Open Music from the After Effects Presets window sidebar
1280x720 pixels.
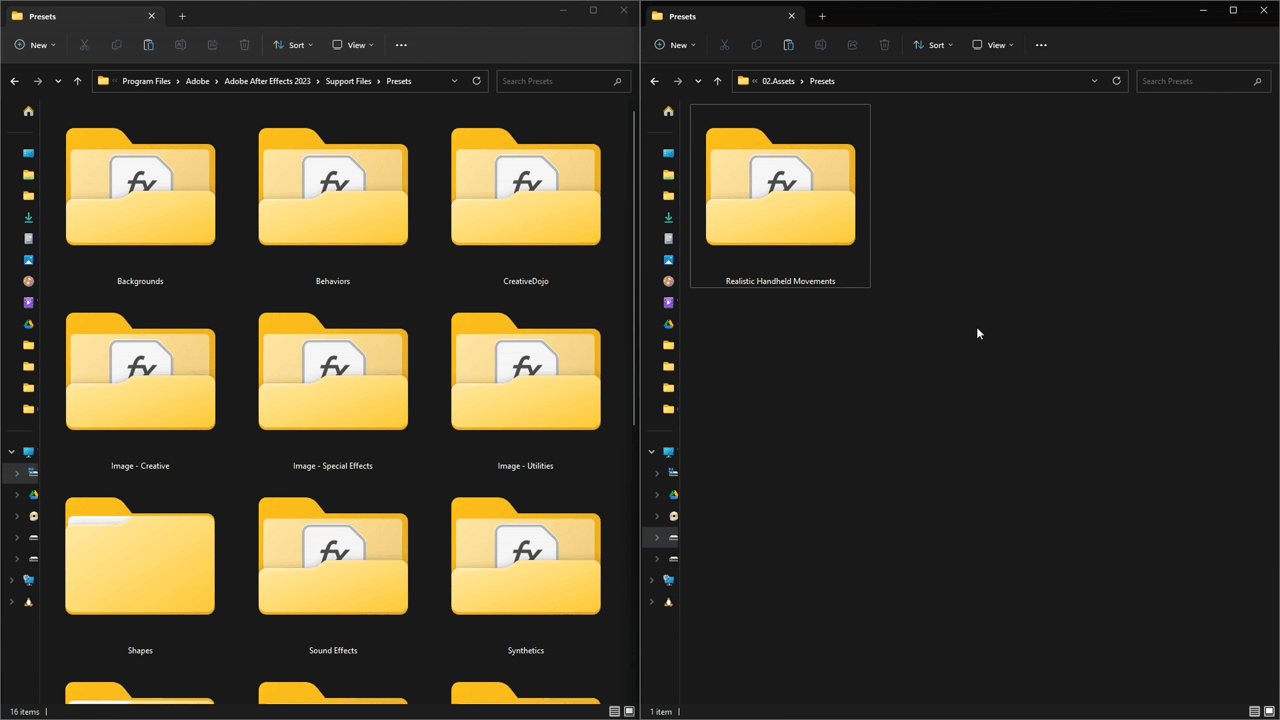(28, 281)
